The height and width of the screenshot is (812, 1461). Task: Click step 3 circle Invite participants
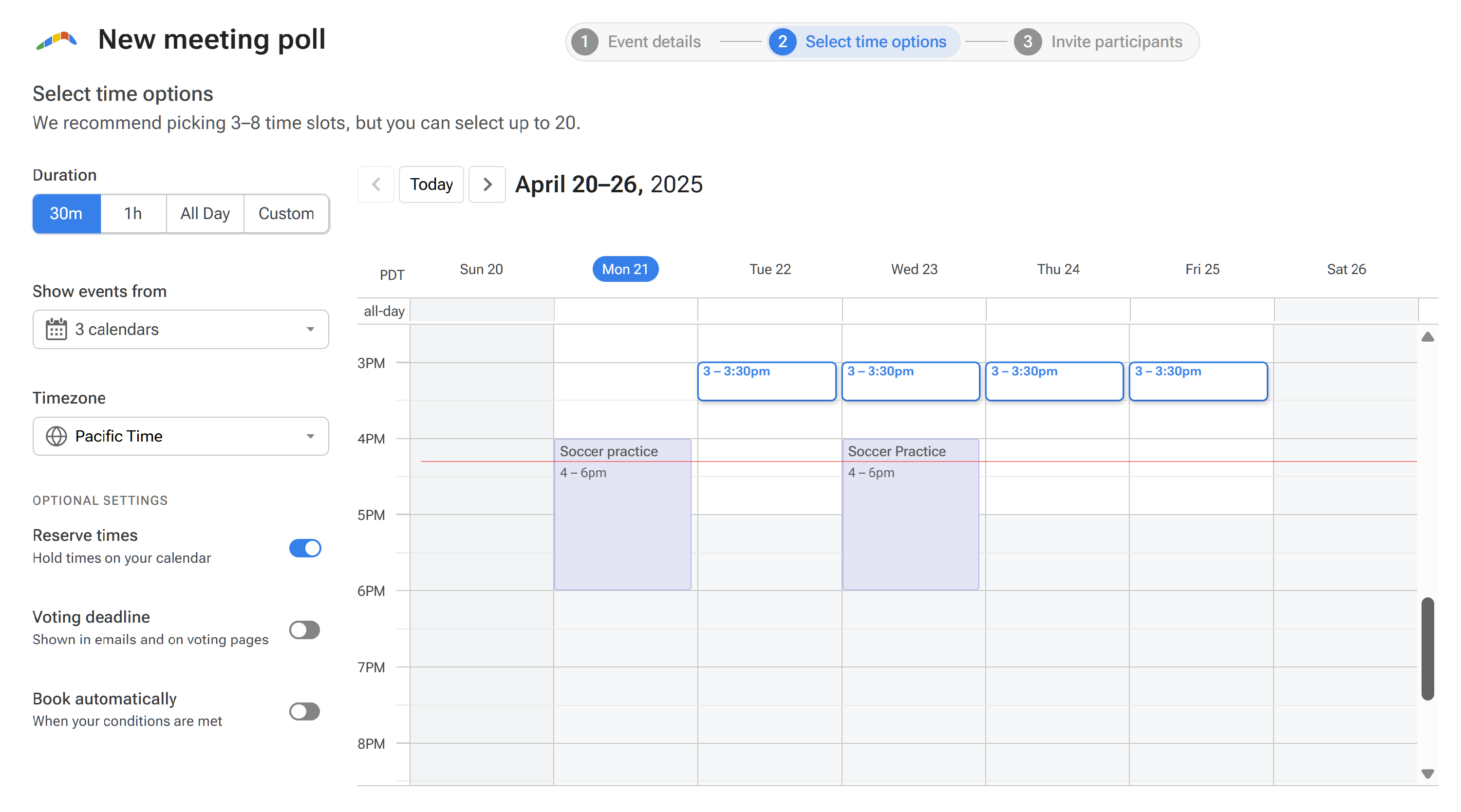[1027, 41]
